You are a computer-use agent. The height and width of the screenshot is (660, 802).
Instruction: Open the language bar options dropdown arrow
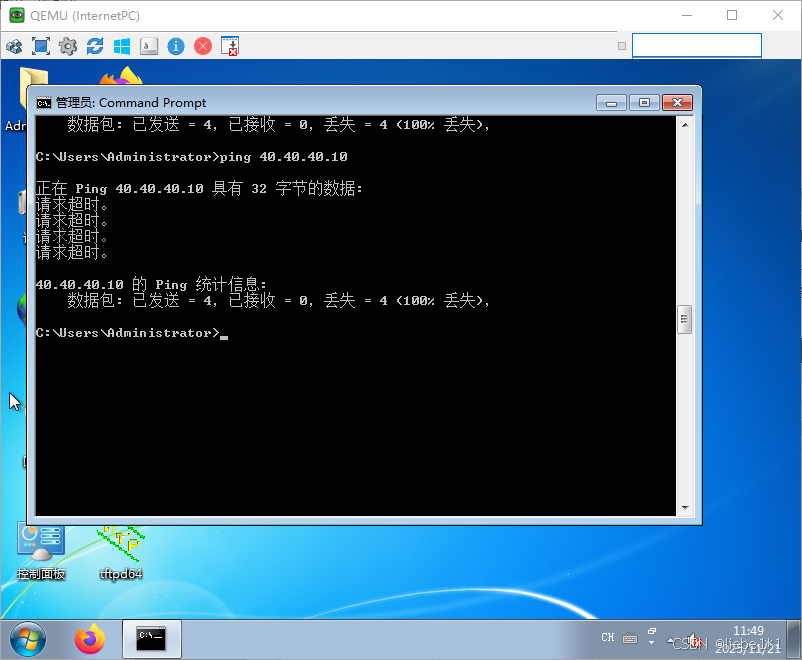pos(651,643)
